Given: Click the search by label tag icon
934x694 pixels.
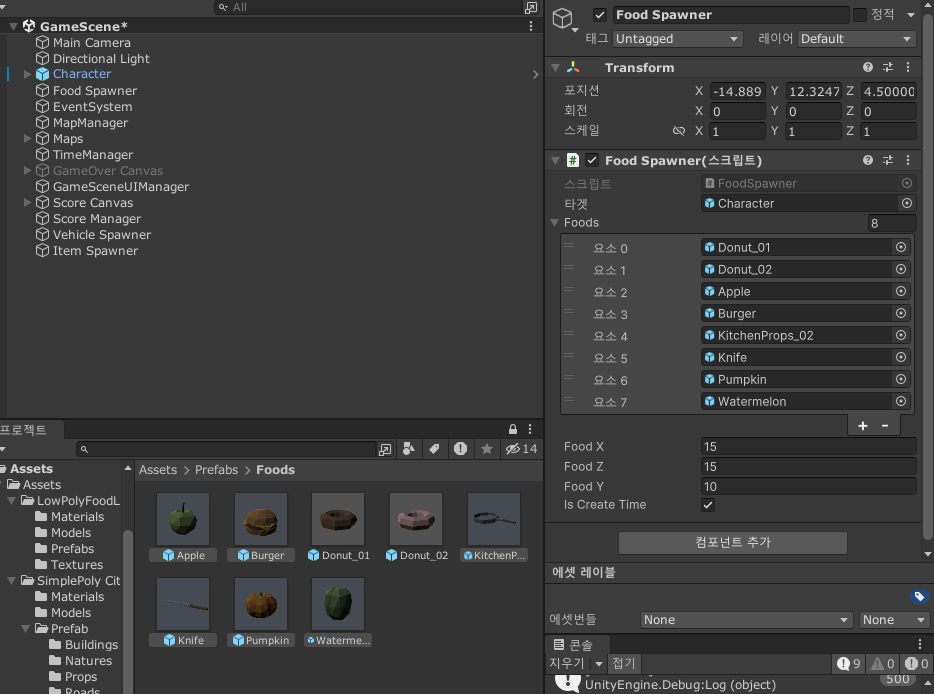Looking at the screenshot, I should pyautogui.click(x=435, y=449).
